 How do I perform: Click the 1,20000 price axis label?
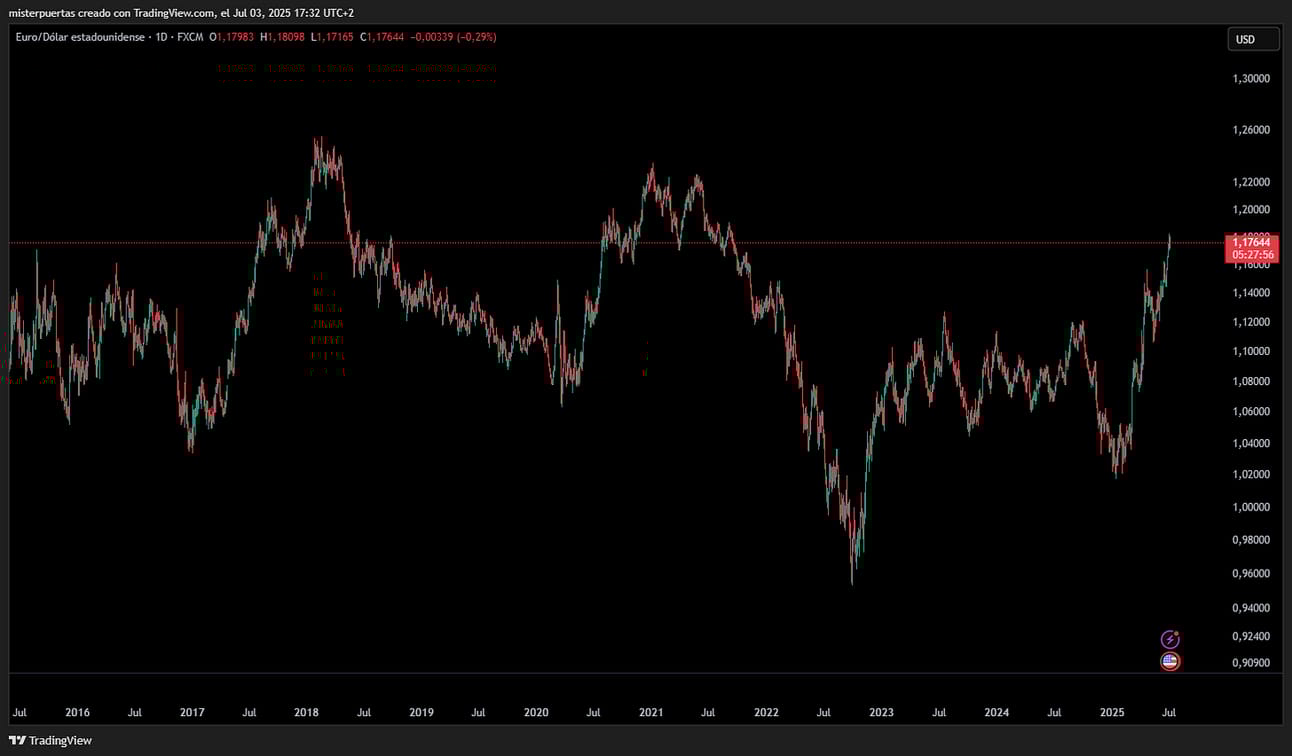(x=1250, y=210)
